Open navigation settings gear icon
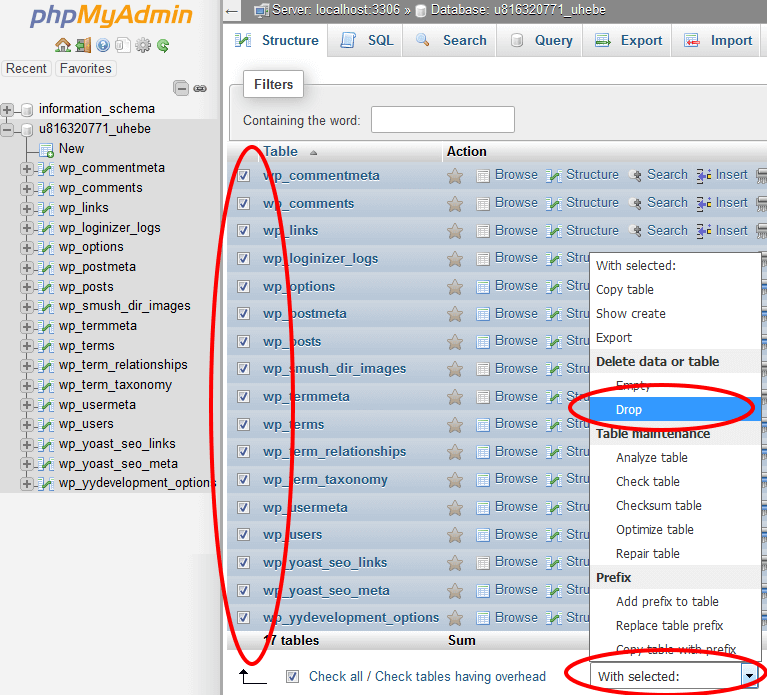Image resolution: width=767 pixels, height=695 pixels. (x=143, y=45)
